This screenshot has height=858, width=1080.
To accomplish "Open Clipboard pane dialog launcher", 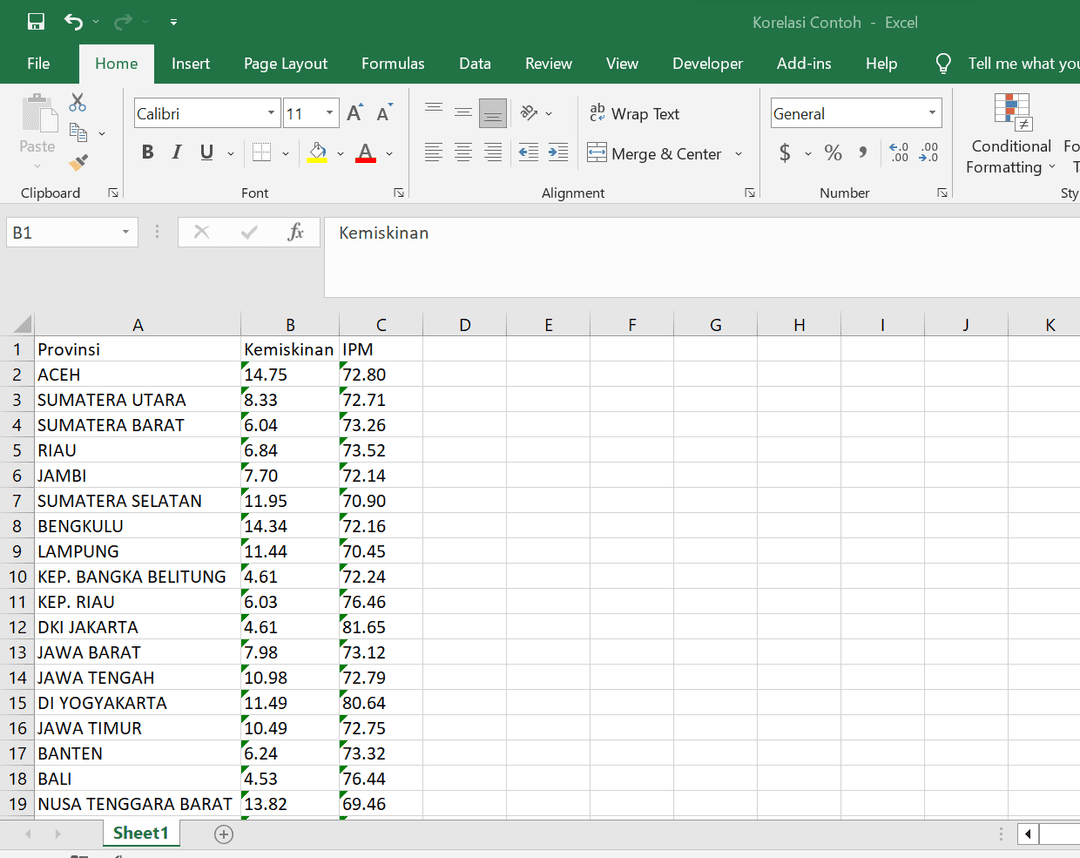I will pyautogui.click(x=113, y=193).
